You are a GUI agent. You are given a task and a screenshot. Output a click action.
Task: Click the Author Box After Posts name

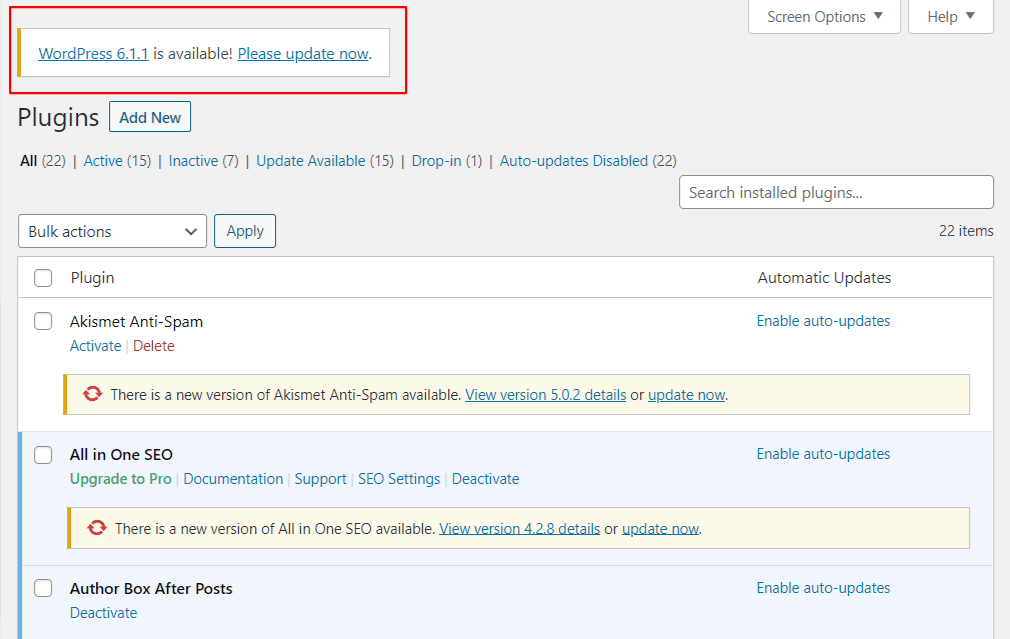pos(151,588)
